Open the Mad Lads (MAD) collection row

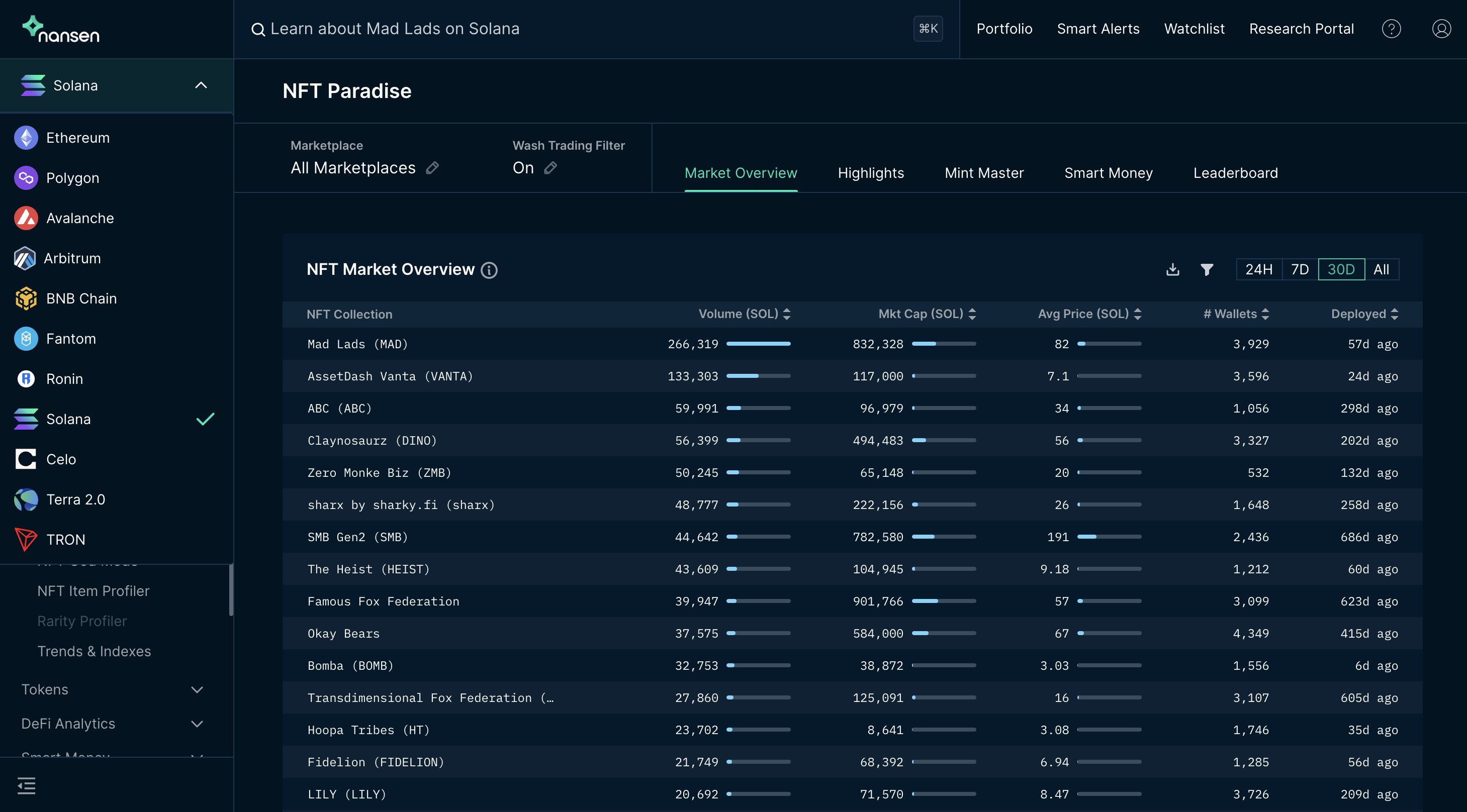tap(852, 344)
